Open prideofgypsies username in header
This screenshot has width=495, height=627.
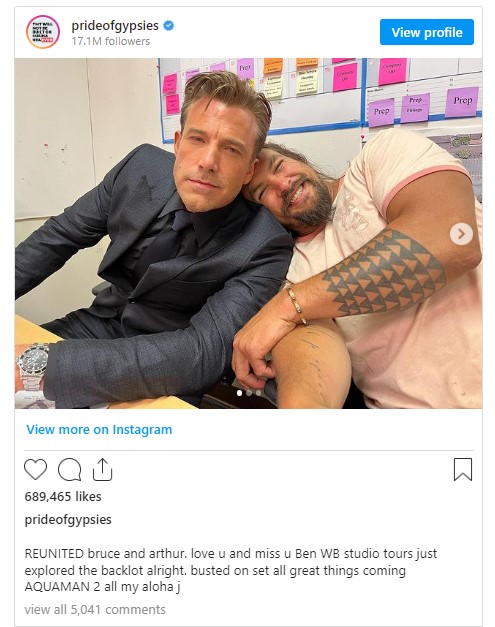tap(115, 26)
